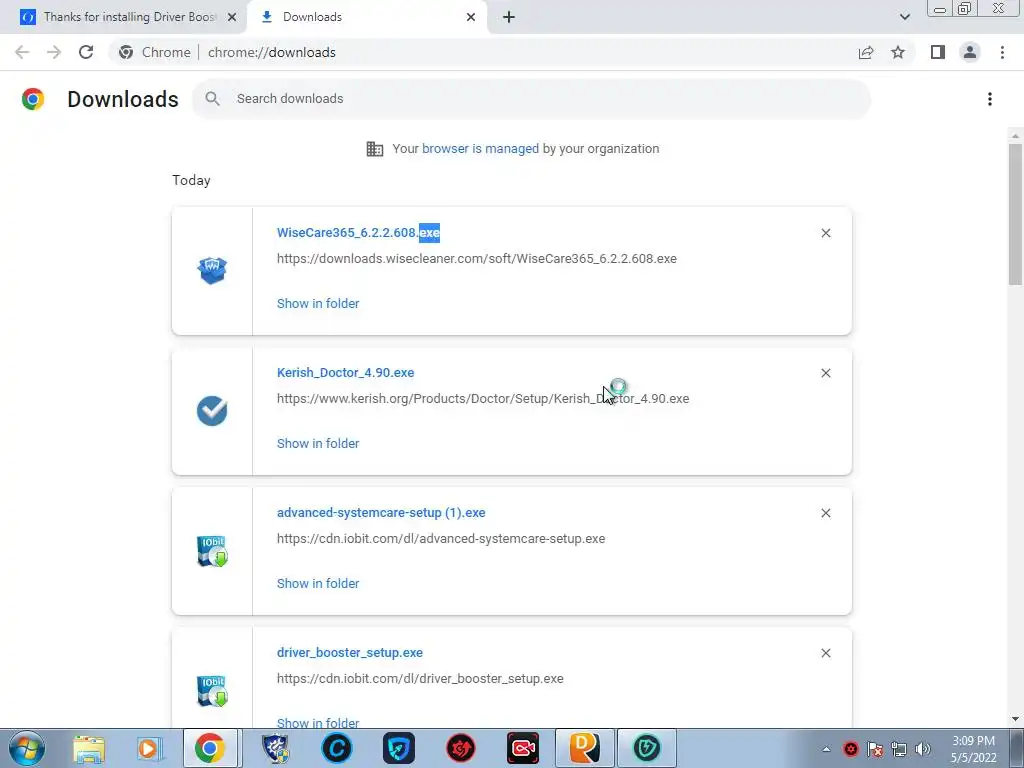Click the driver_booster_setup.exe URL text
Viewport: 1024px width, 768px height.
[x=420, y=679]
